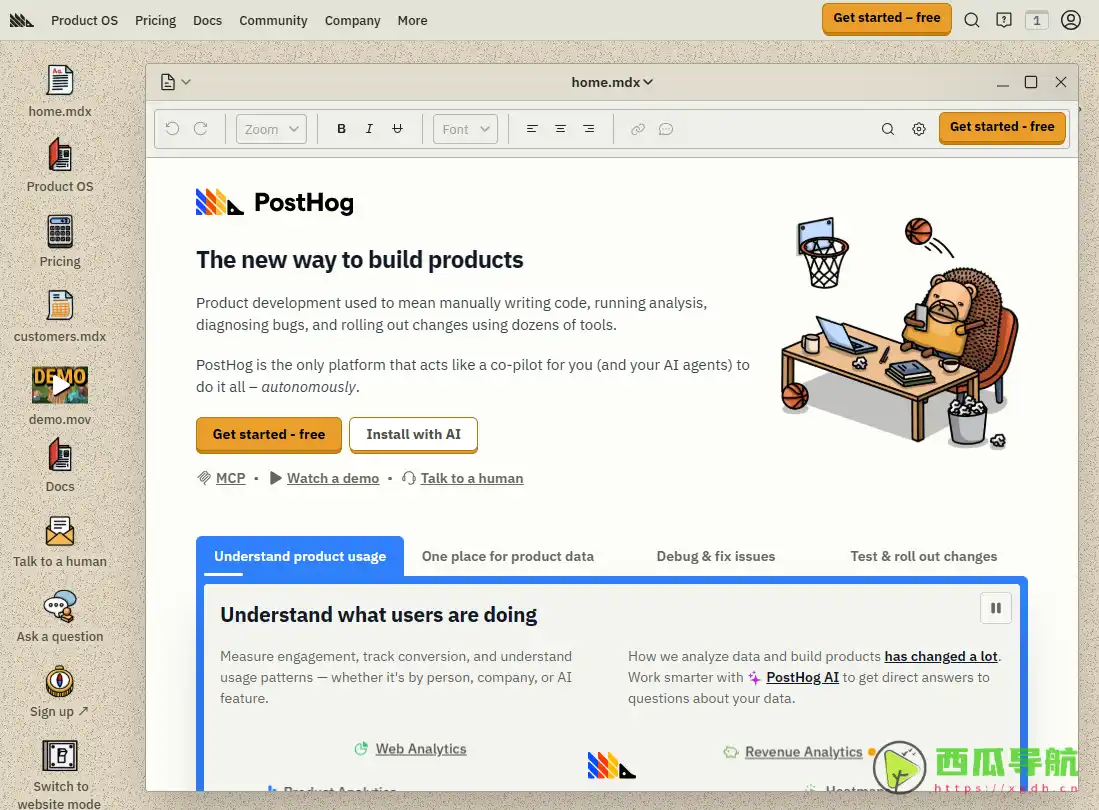
Task: Center-align text with the toolbar icon
Action: click(x=560, y=129)
